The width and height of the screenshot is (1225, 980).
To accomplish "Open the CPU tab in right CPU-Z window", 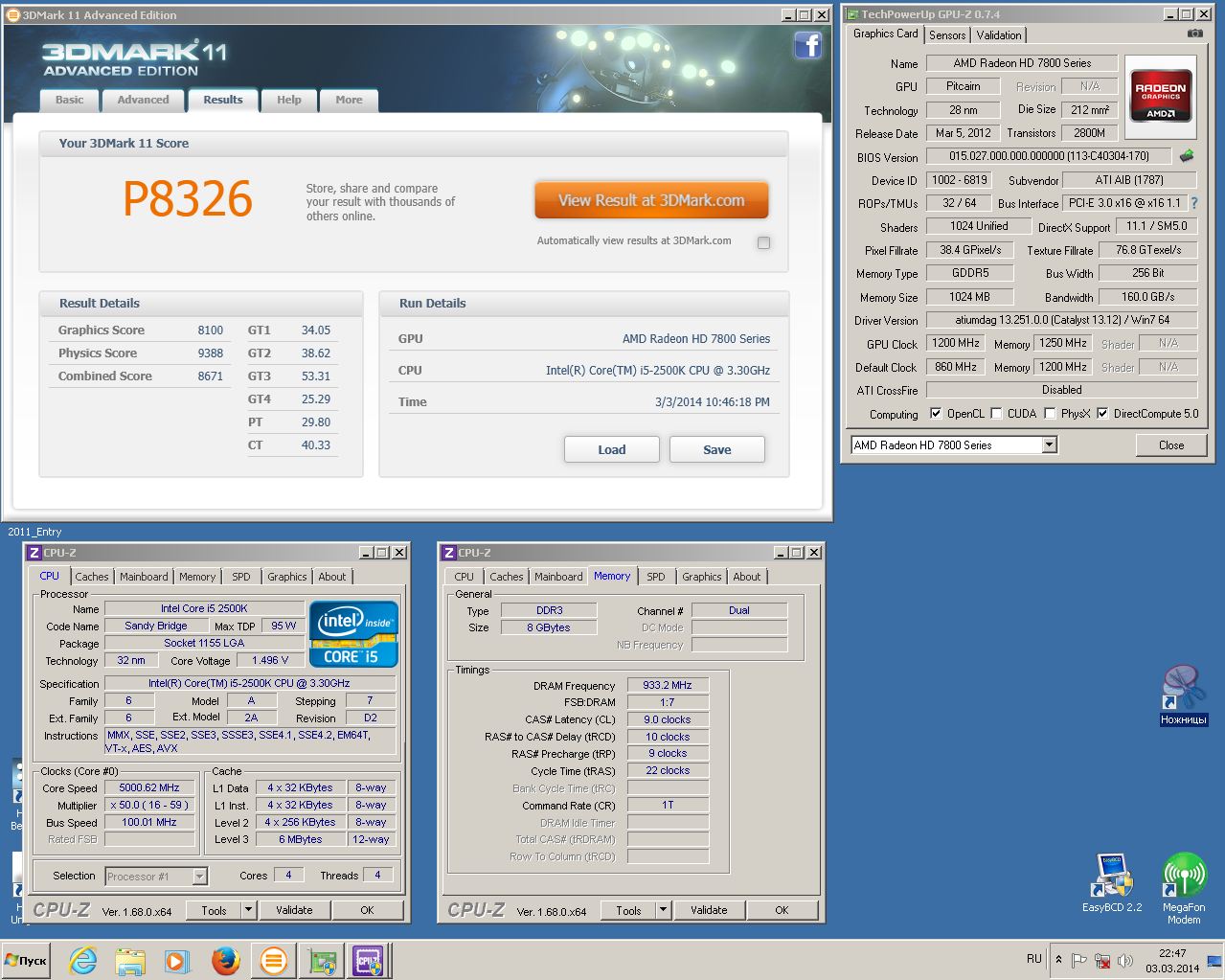I will (x=464, y=577).
